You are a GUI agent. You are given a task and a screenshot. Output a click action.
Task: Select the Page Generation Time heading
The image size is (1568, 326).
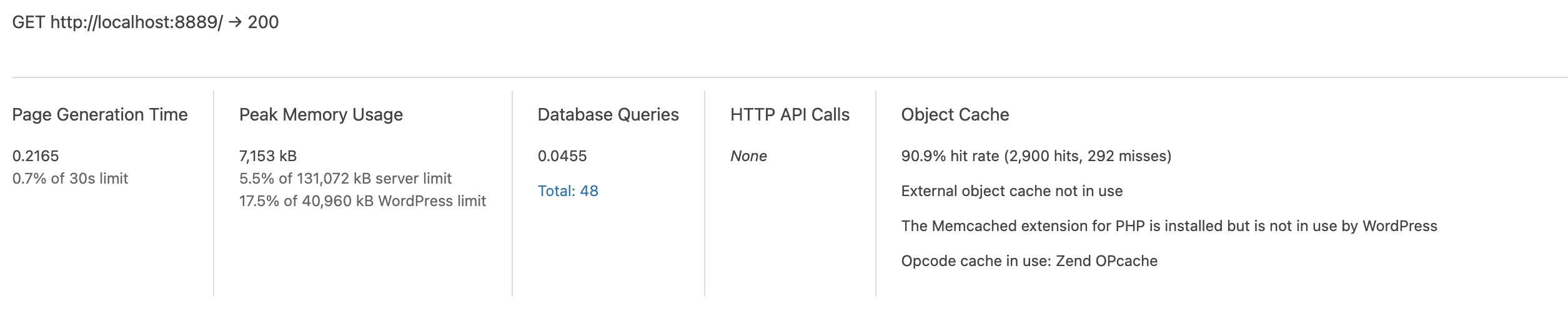[x=100, y=115]
